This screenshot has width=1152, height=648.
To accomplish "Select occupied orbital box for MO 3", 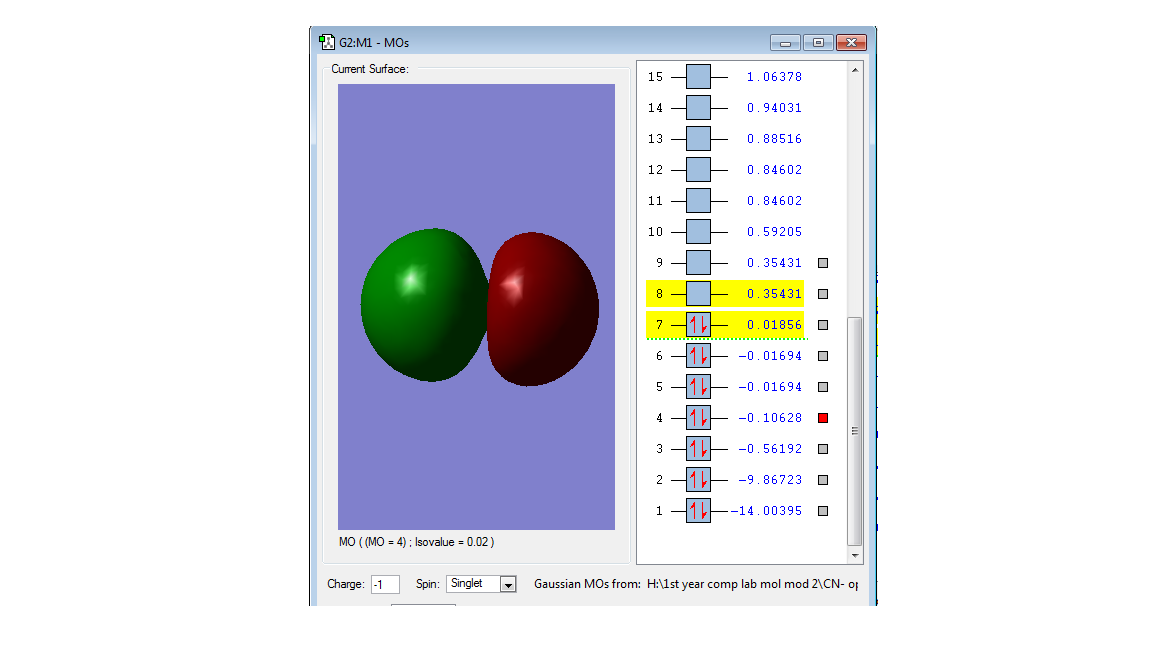I will click(698, 449).
